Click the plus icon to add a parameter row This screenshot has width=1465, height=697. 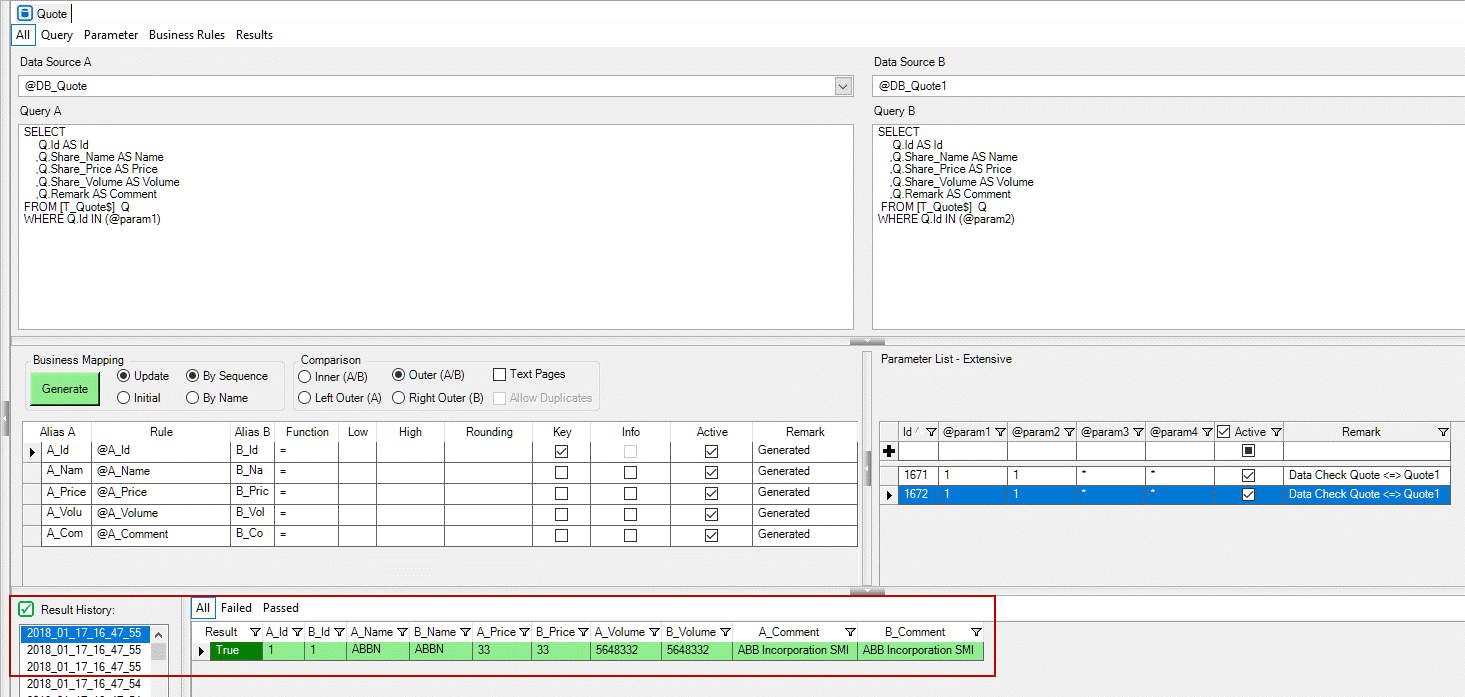889,452
